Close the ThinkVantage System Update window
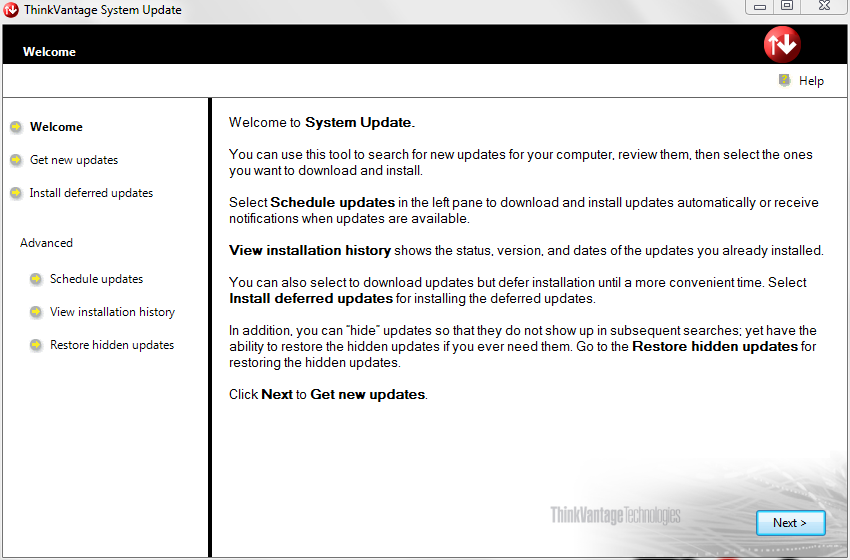The width and height of the screenshot is (850, 560). click(x=824, y=6)
